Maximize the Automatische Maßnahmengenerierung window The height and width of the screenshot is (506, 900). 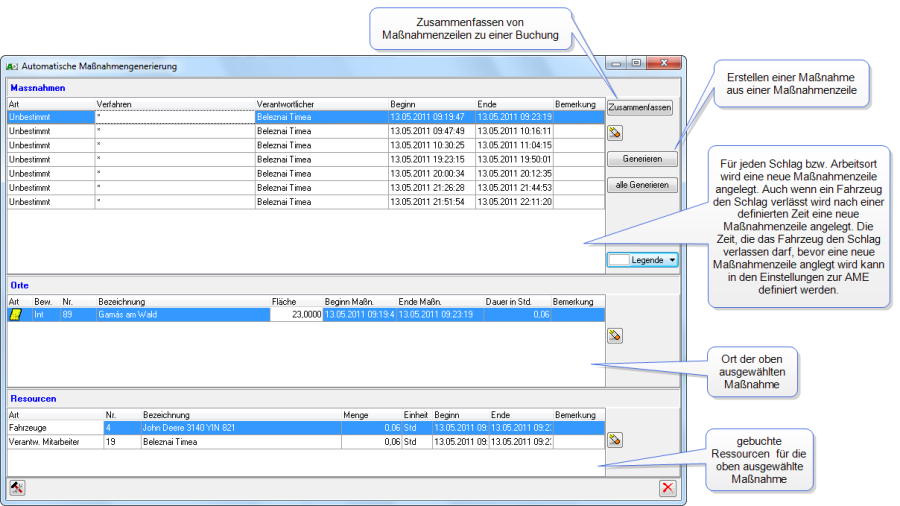(636, 64)
